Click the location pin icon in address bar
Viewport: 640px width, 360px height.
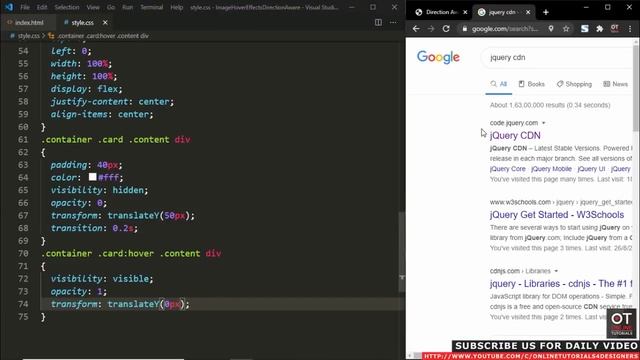click(551, 29)
